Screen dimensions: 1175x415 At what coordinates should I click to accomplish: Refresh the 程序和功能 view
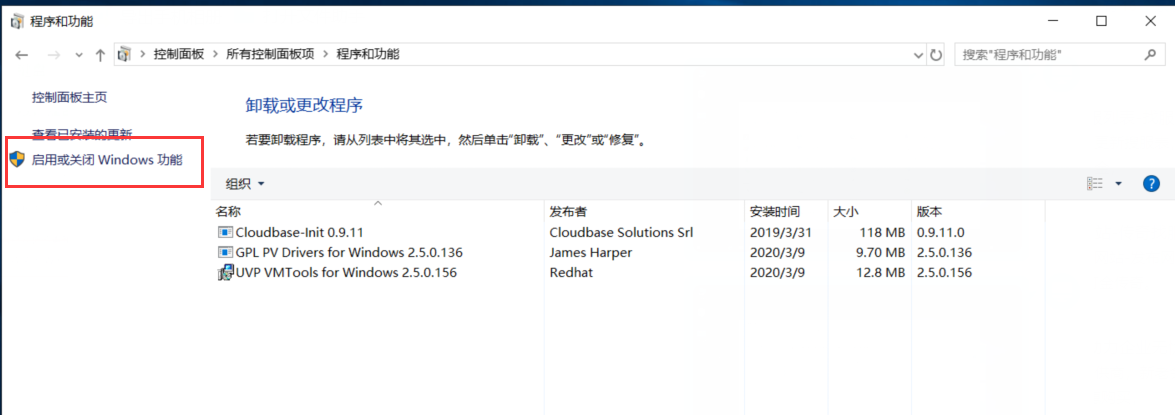936,55
